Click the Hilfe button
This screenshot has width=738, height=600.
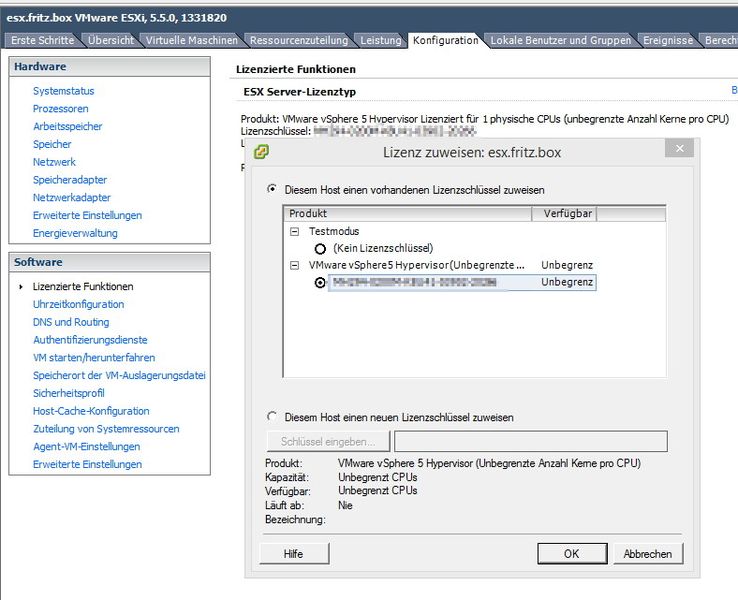click(294, 554)
